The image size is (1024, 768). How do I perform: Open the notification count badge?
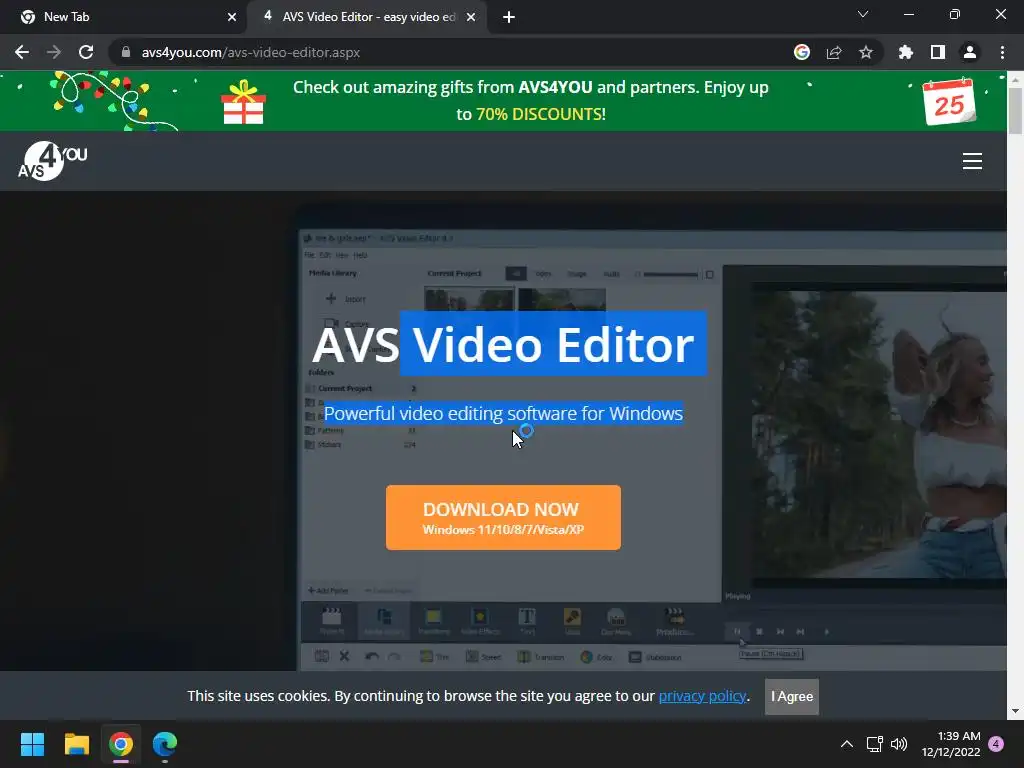pyautogui.click(x=997, y=744)
